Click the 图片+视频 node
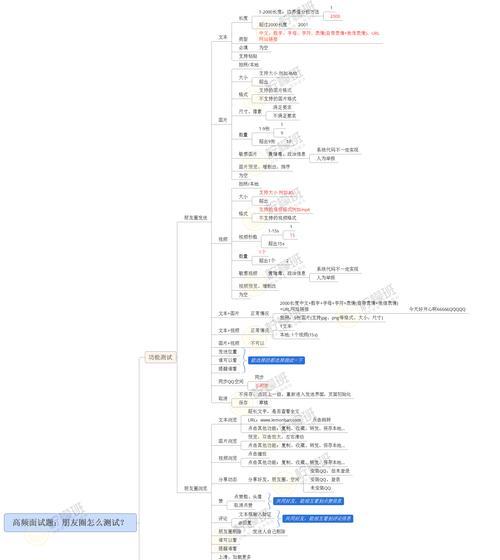The width and height of the screenshot is (500, 560). point(229,343)
